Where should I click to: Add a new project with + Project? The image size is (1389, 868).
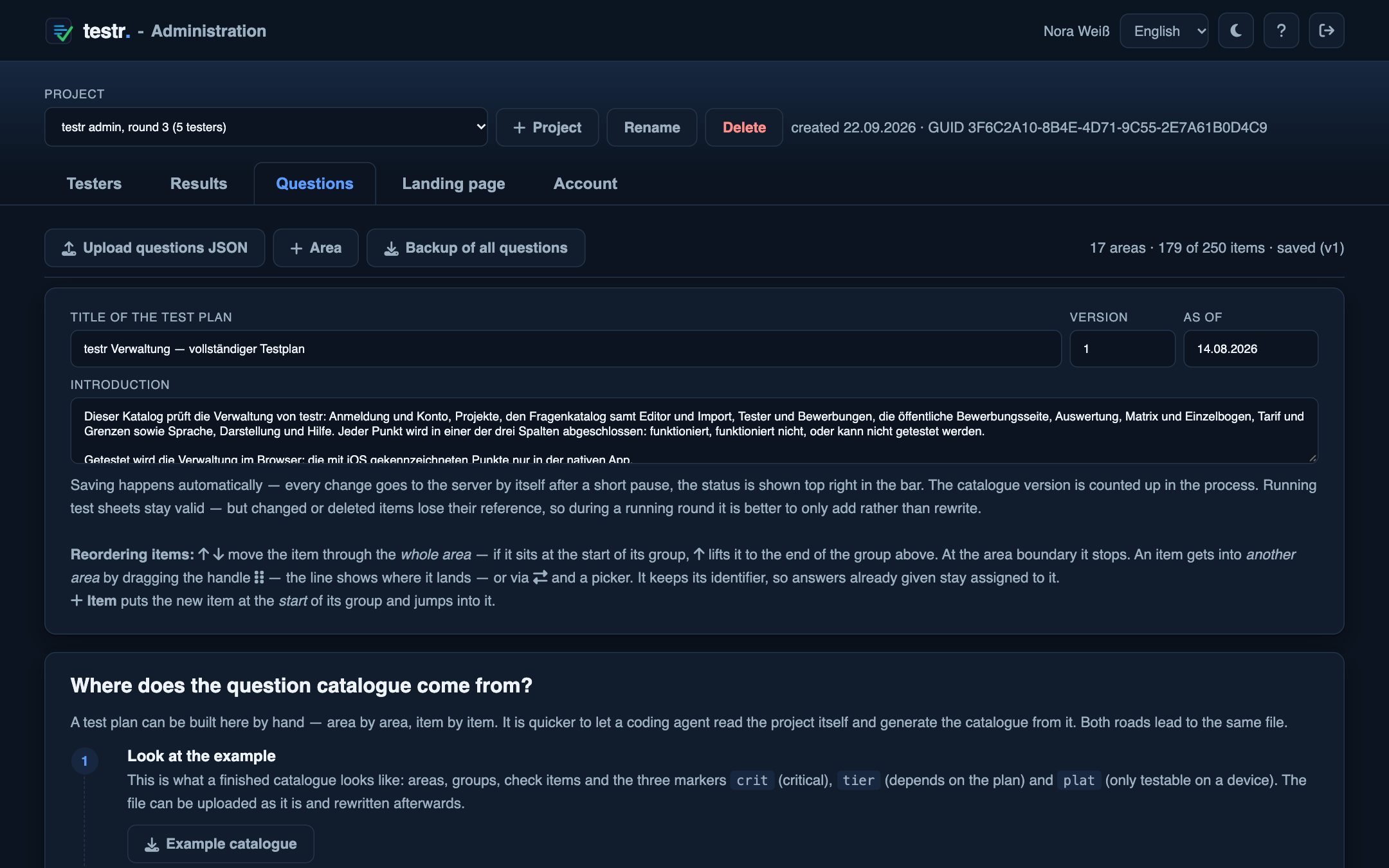click(x=547, y=127)
